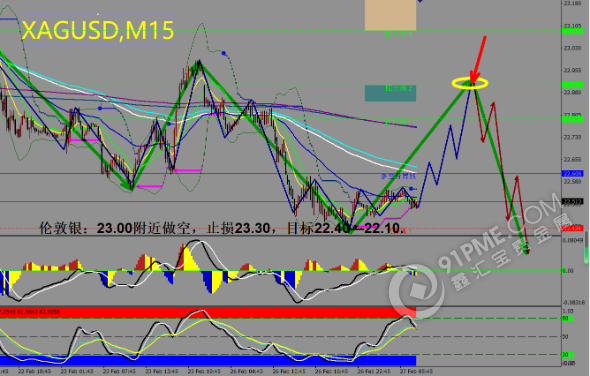Select the yellow ellipse marking the price peak

click(470, 83)
